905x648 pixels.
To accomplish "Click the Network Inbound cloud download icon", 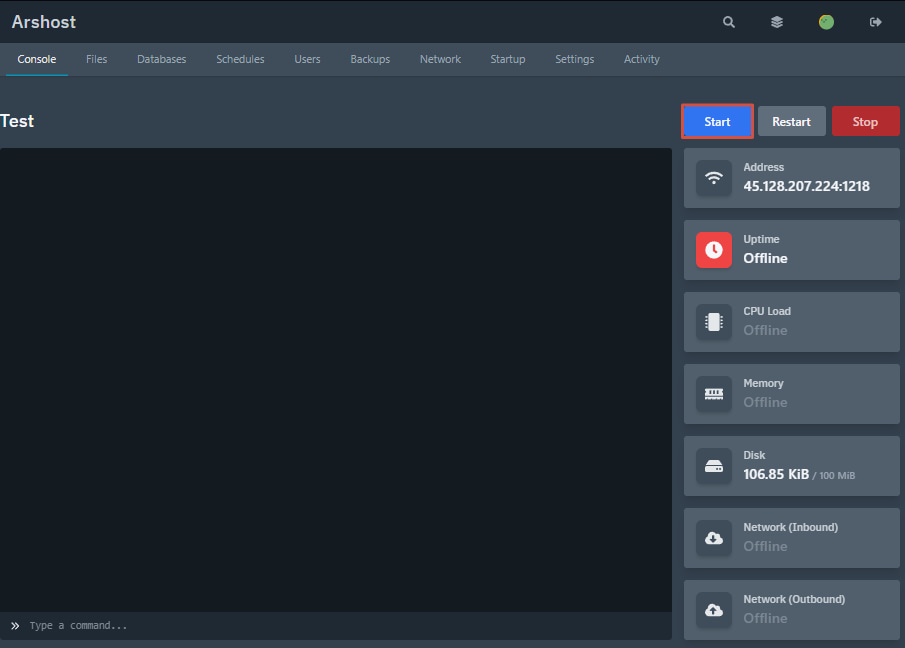I will [714, 538].
